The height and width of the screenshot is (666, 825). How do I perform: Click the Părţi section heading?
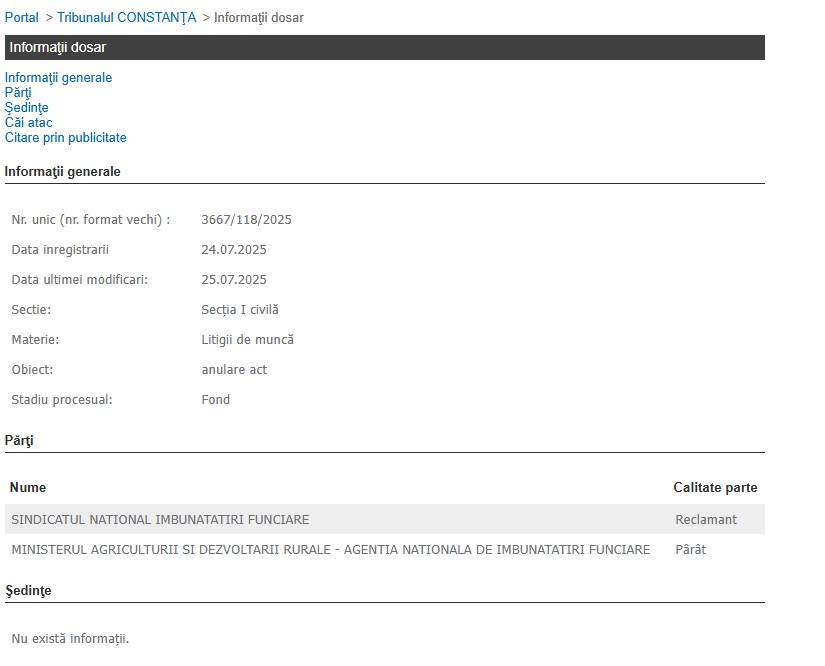pyautogui.click(x=19, y=440)
